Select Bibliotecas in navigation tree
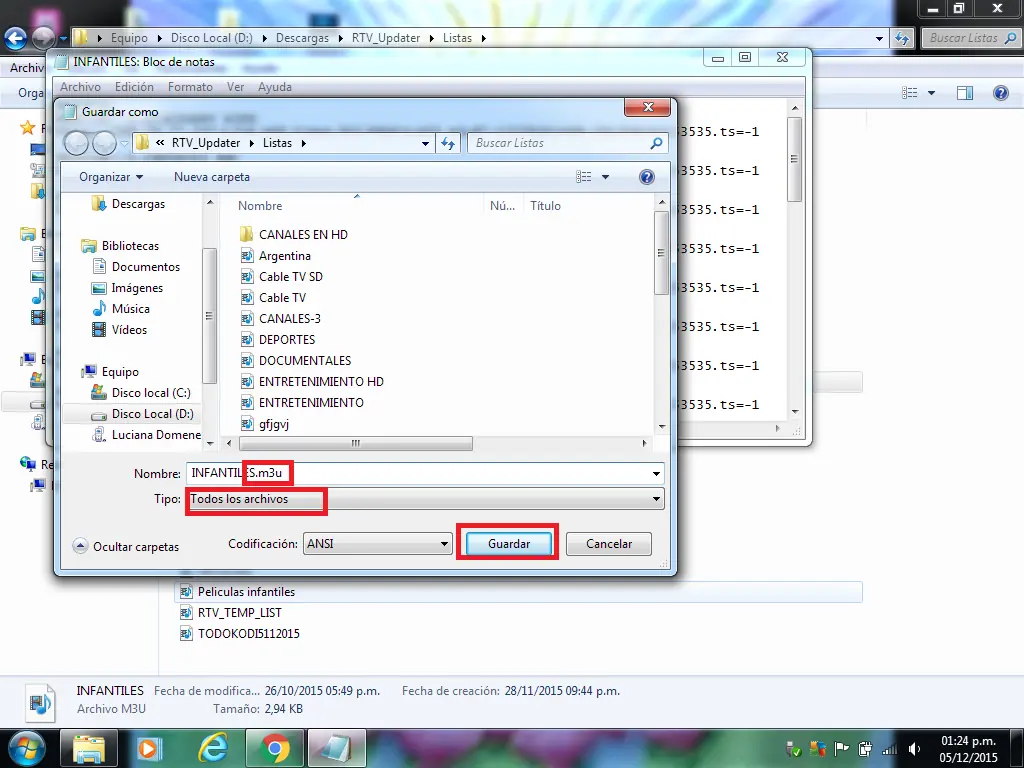This screenshot has height=768, width=1024. pos(130,246)
